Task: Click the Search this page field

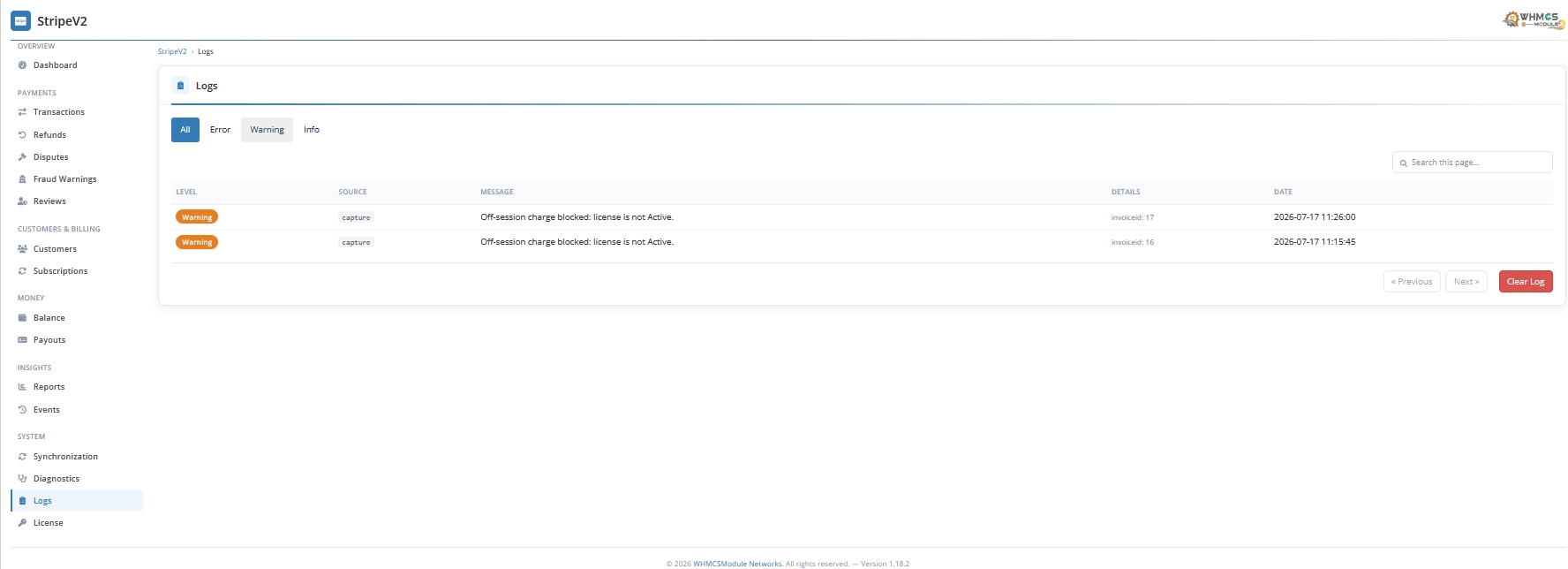Action: pyautogui.click(x=1472, y=163)
